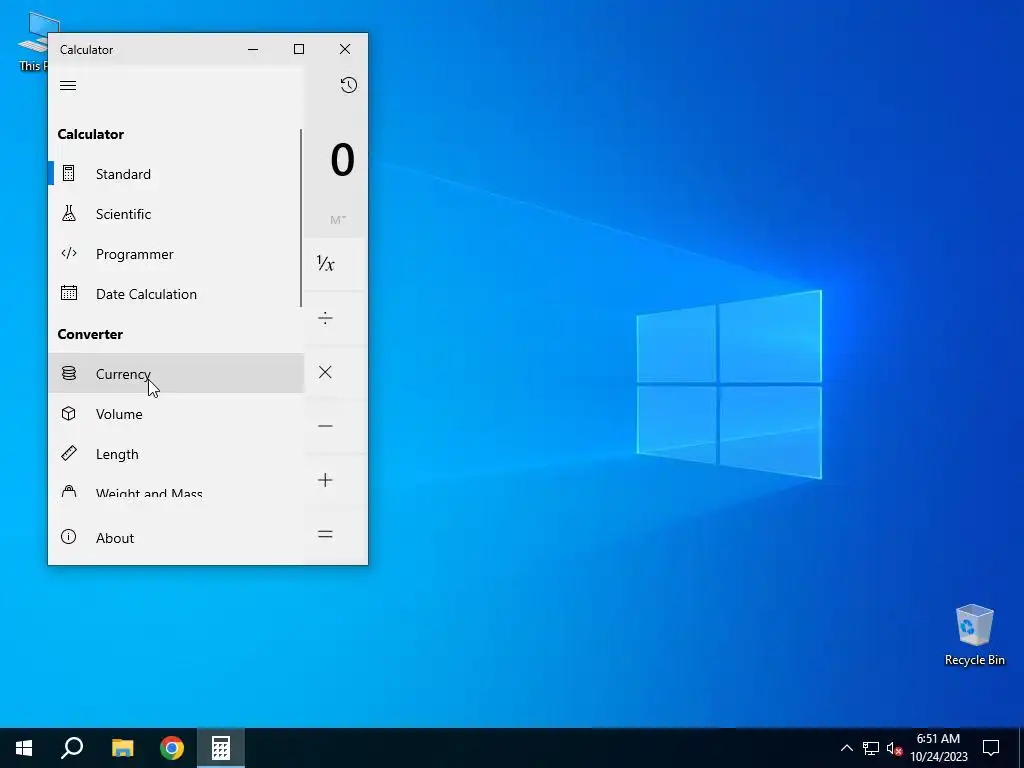Close the Calculator window

(x=345, y=49)
